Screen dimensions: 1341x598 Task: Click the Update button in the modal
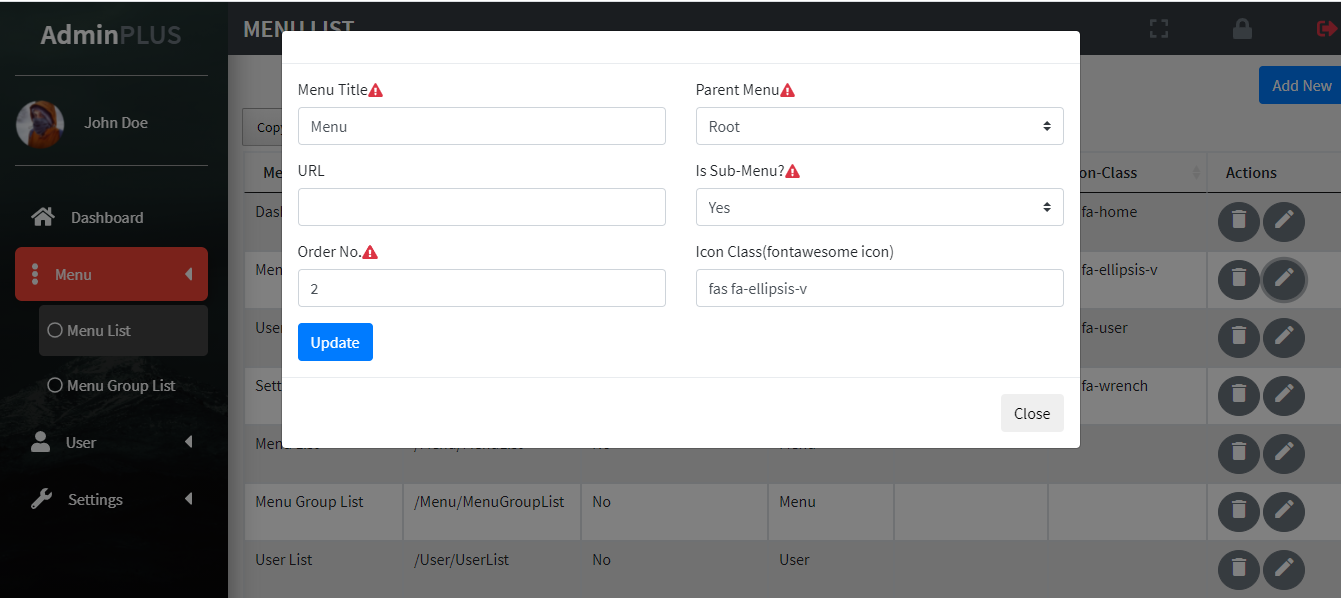point(335,342)
